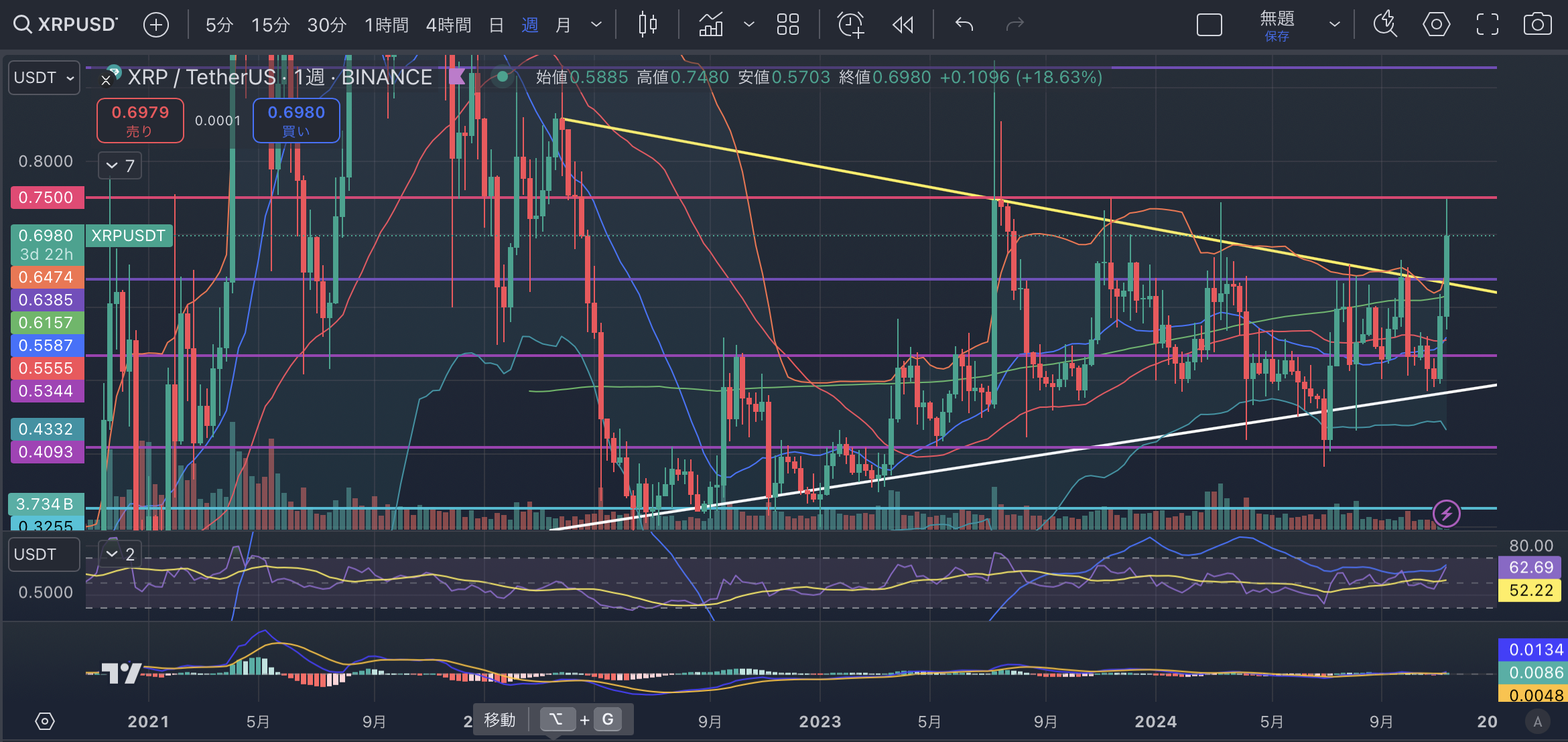Select the 1時間 timeframe
This screenshot has height=742, width=1568.
(x=387, y=25)
